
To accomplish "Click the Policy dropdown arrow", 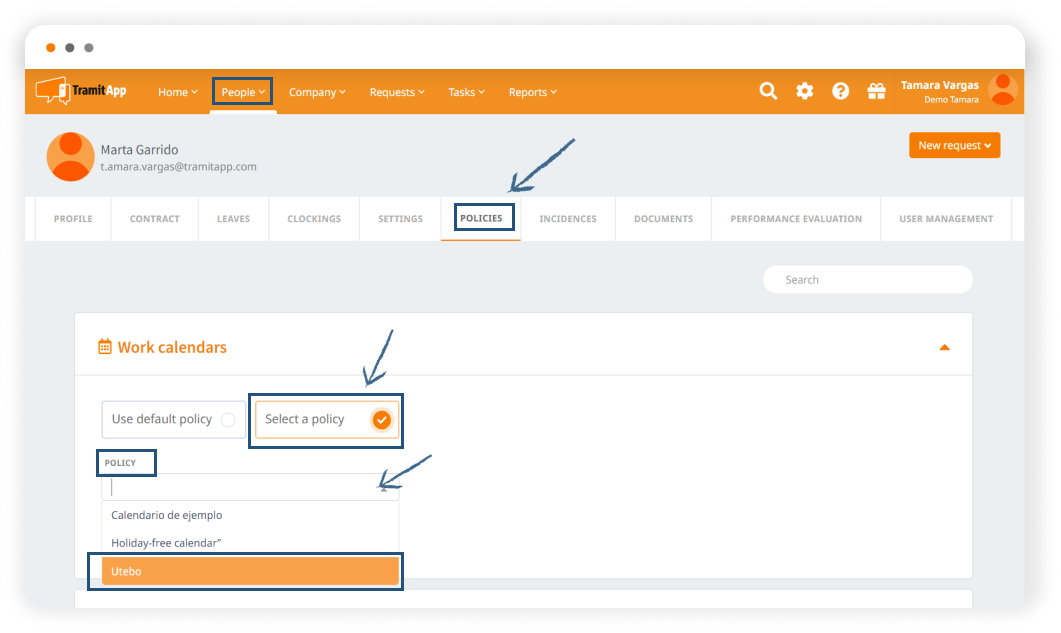I will (x=384, y=488).
